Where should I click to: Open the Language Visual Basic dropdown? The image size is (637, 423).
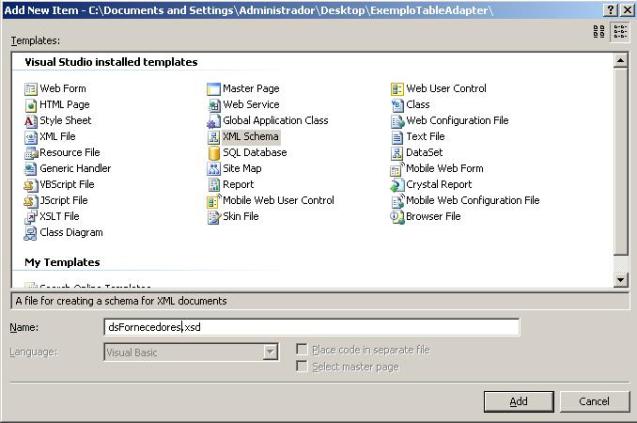pos(270,352)
